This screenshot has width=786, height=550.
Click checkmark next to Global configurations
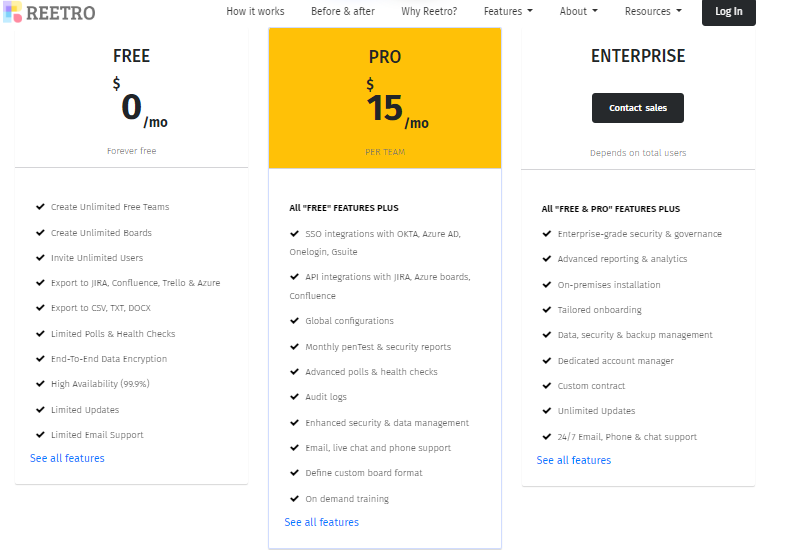tap(295, 321)
